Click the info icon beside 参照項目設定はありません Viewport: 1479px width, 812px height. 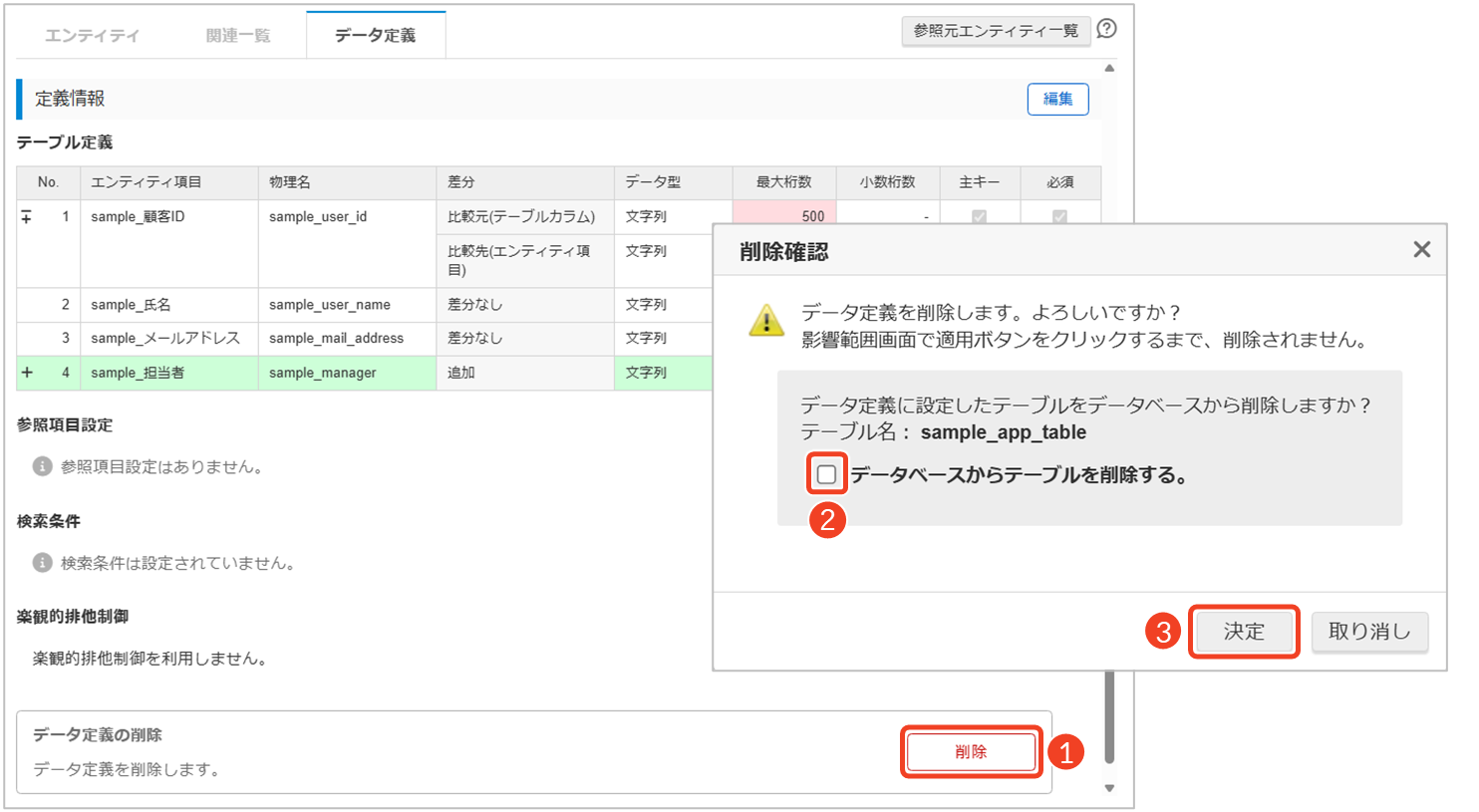pos(42,466)
